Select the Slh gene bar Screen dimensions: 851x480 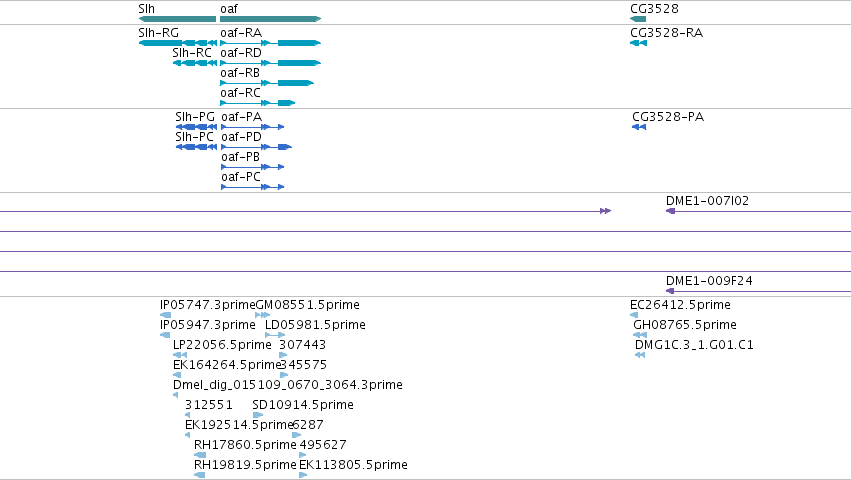177,19
